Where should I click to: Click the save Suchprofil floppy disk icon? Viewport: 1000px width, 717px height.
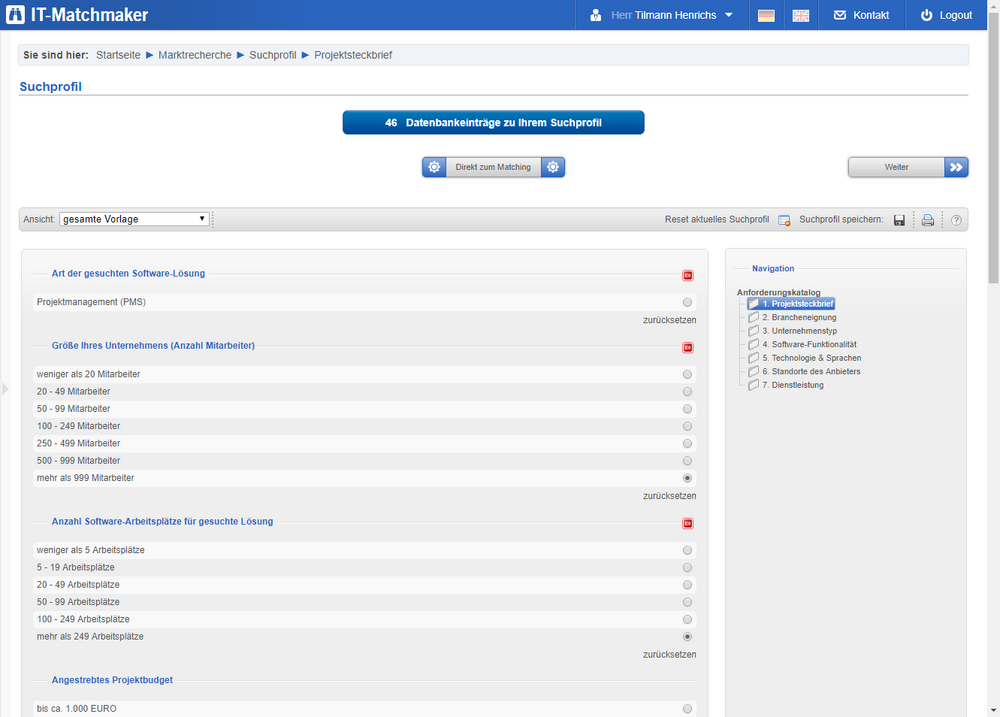pyautogui.click(x=899, y=220)
